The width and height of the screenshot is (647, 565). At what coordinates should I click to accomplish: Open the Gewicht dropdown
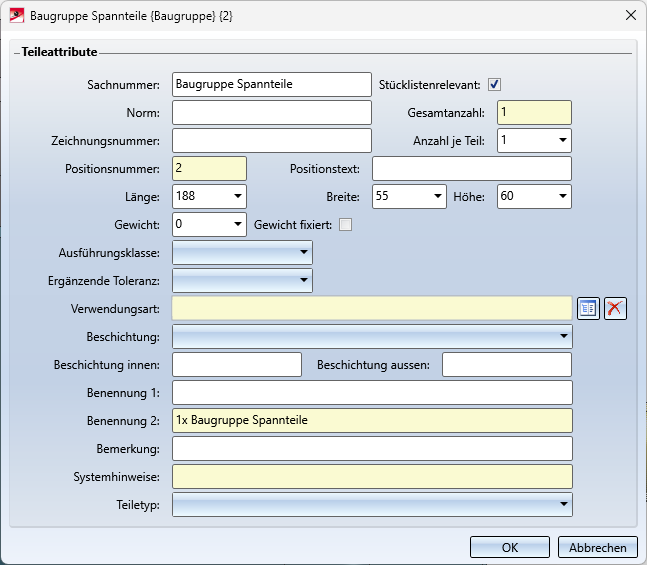[238, 224]
